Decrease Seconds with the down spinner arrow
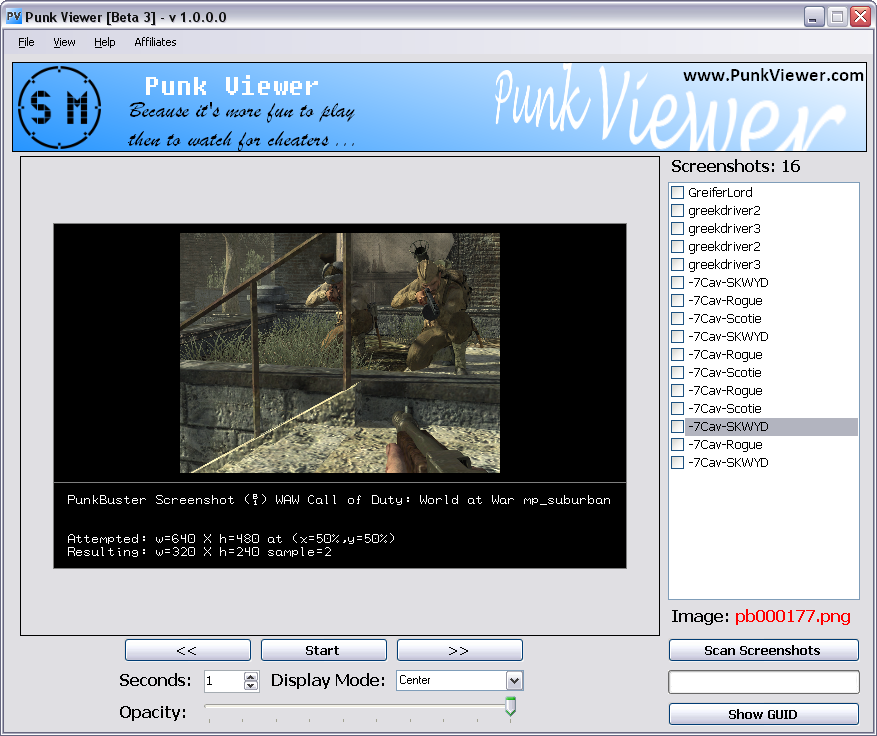Viewport: 877px width, 736px height. 251,686
